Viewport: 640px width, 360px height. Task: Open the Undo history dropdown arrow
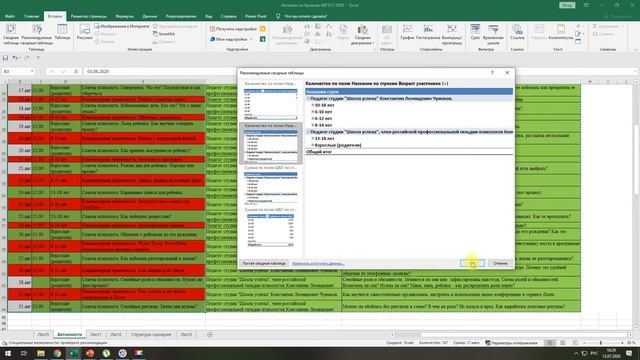pyautogui.click(x=20, y=58)
